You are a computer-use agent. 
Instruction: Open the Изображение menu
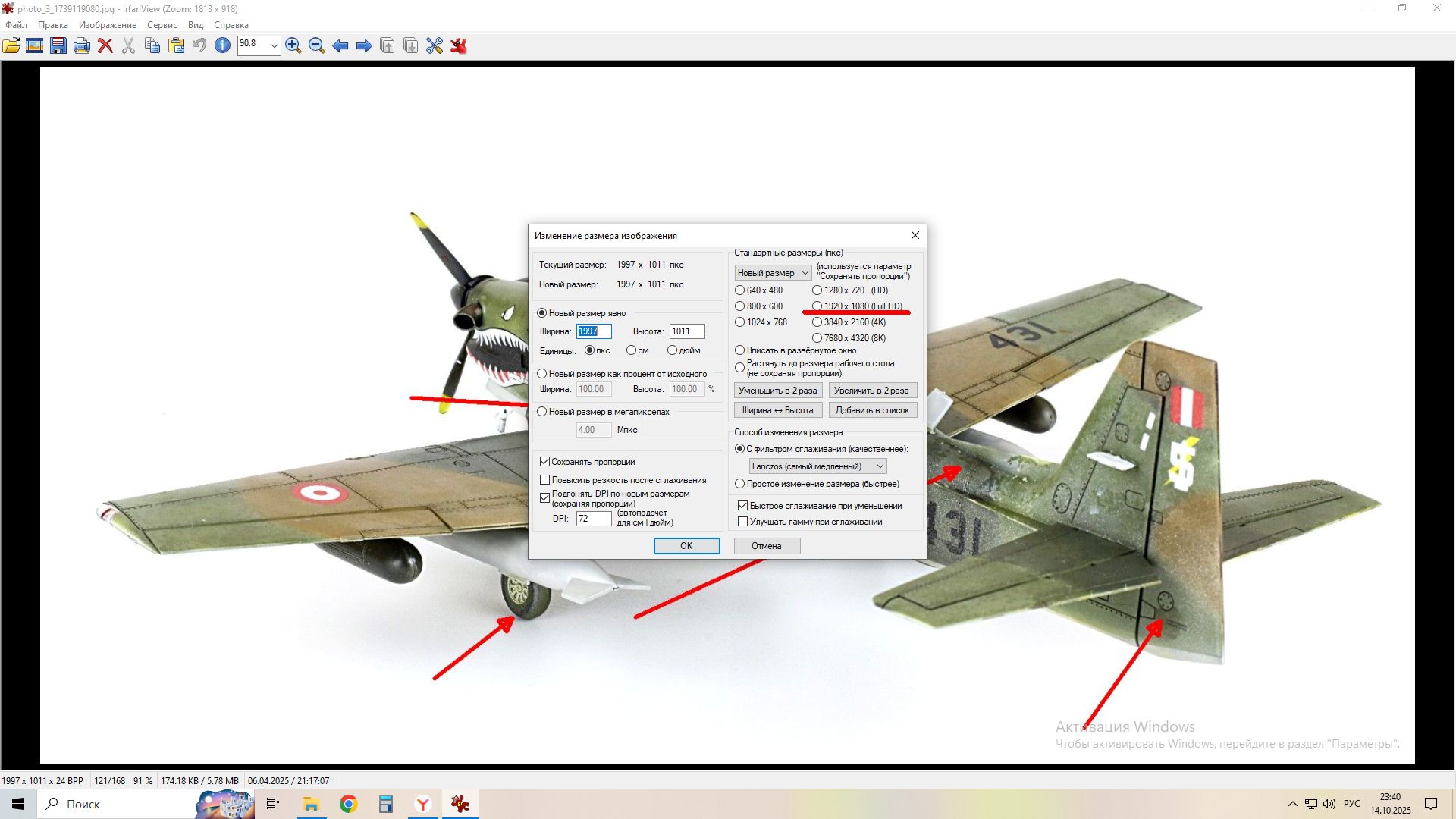(108, 25)
